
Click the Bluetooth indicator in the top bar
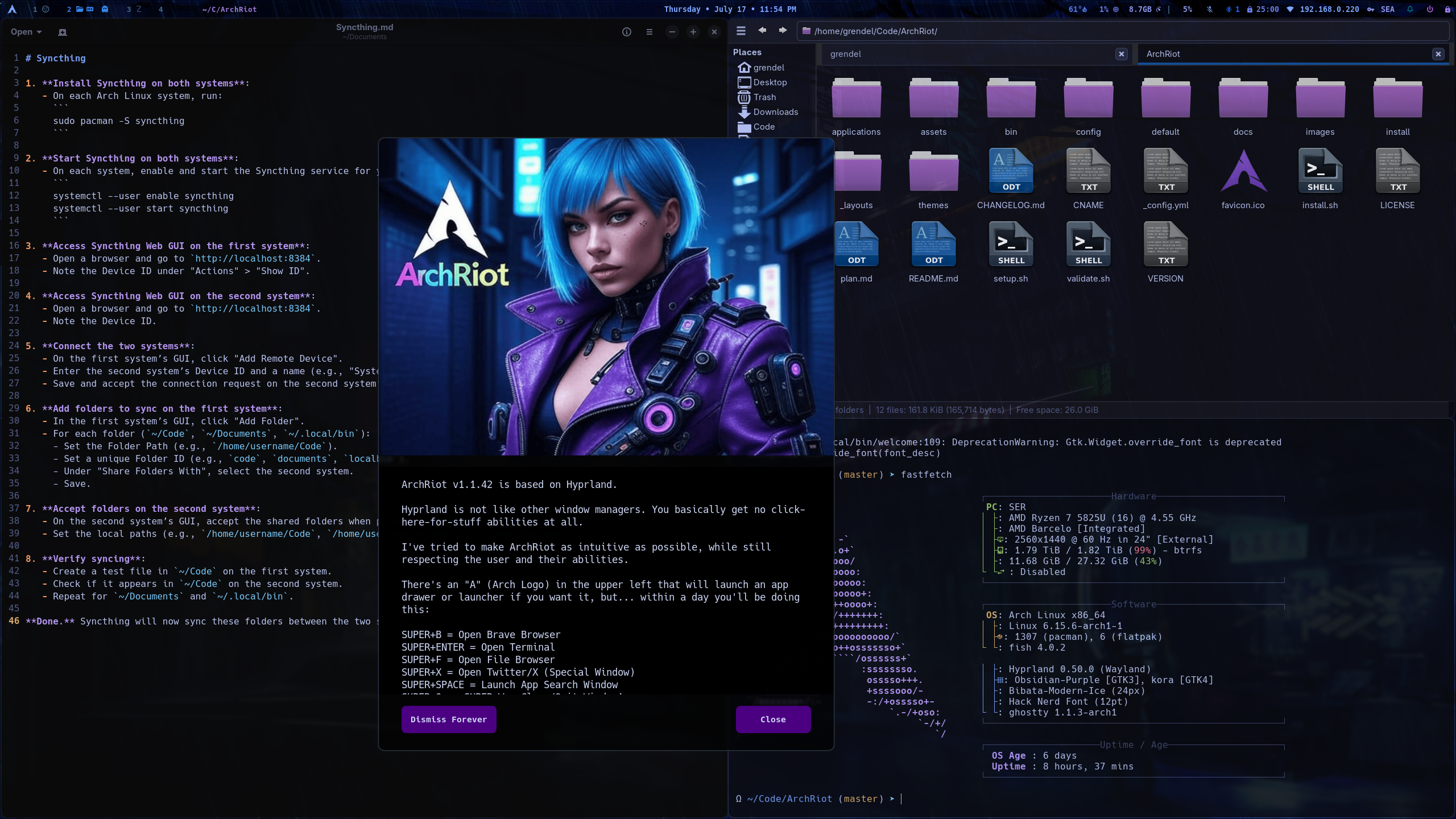pos(1232,9)
